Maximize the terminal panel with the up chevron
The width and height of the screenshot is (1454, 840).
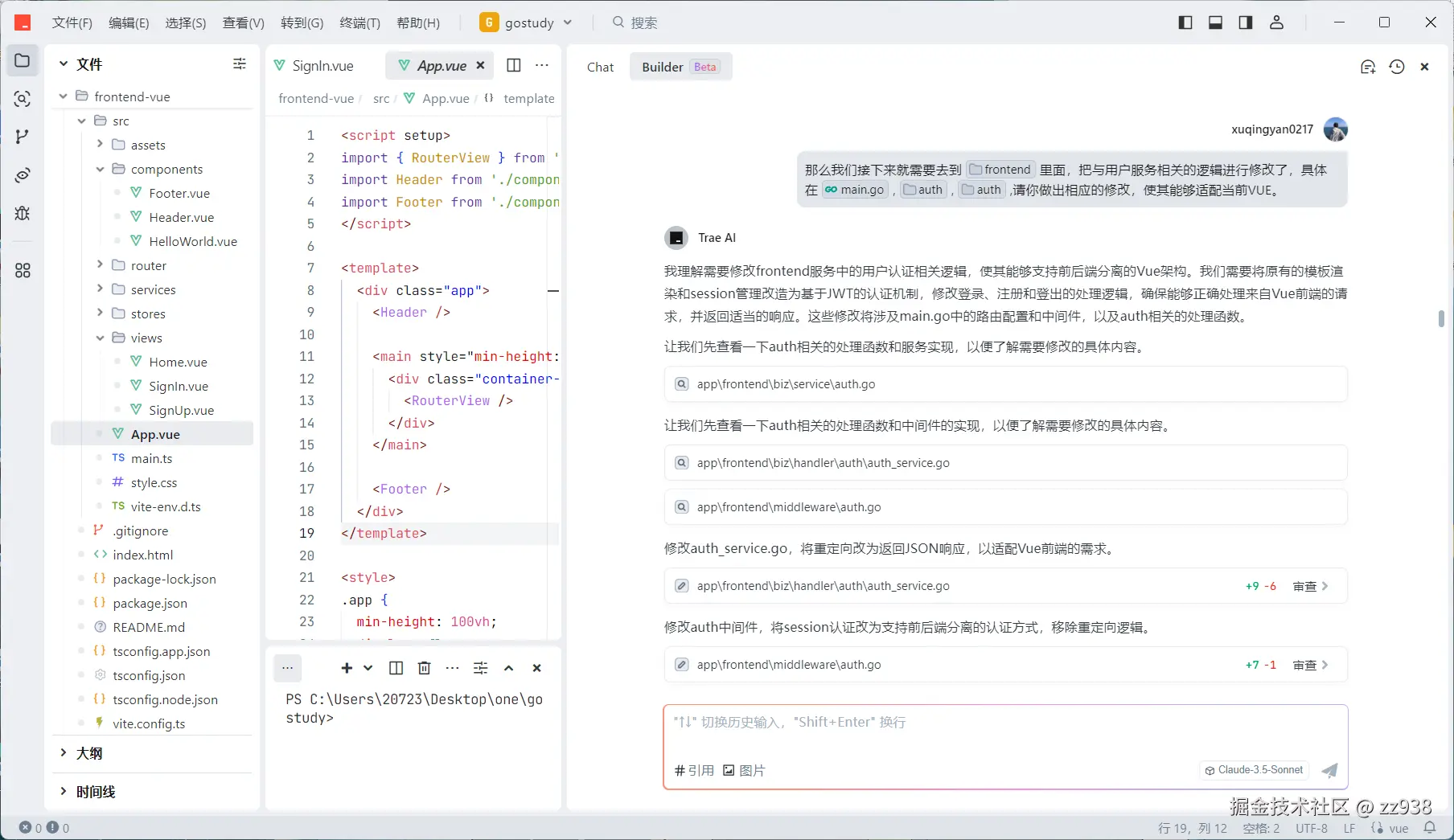[509, 668]
